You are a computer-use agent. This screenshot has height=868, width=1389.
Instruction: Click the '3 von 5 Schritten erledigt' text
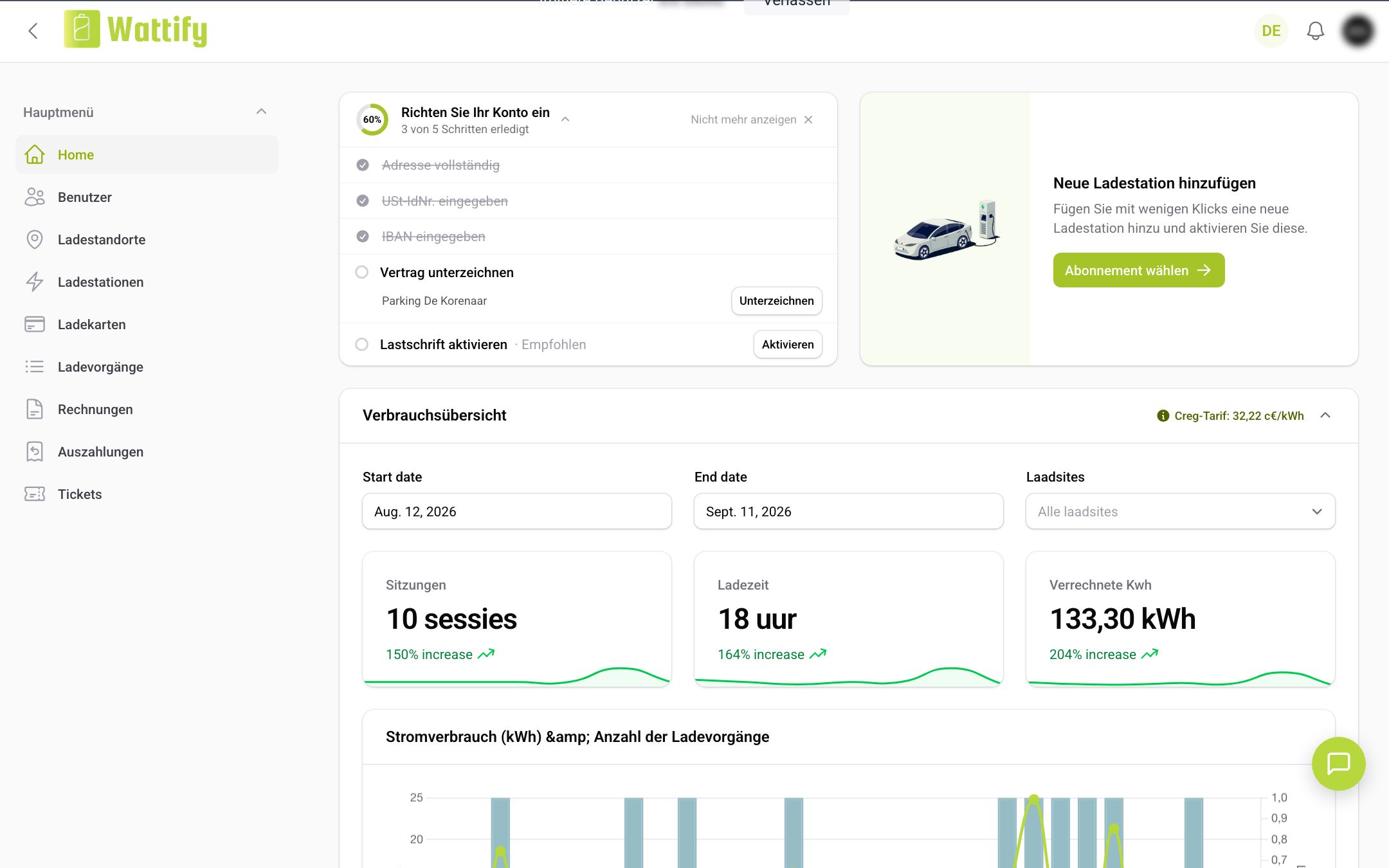pyautogui.click(x=465, y=129)
